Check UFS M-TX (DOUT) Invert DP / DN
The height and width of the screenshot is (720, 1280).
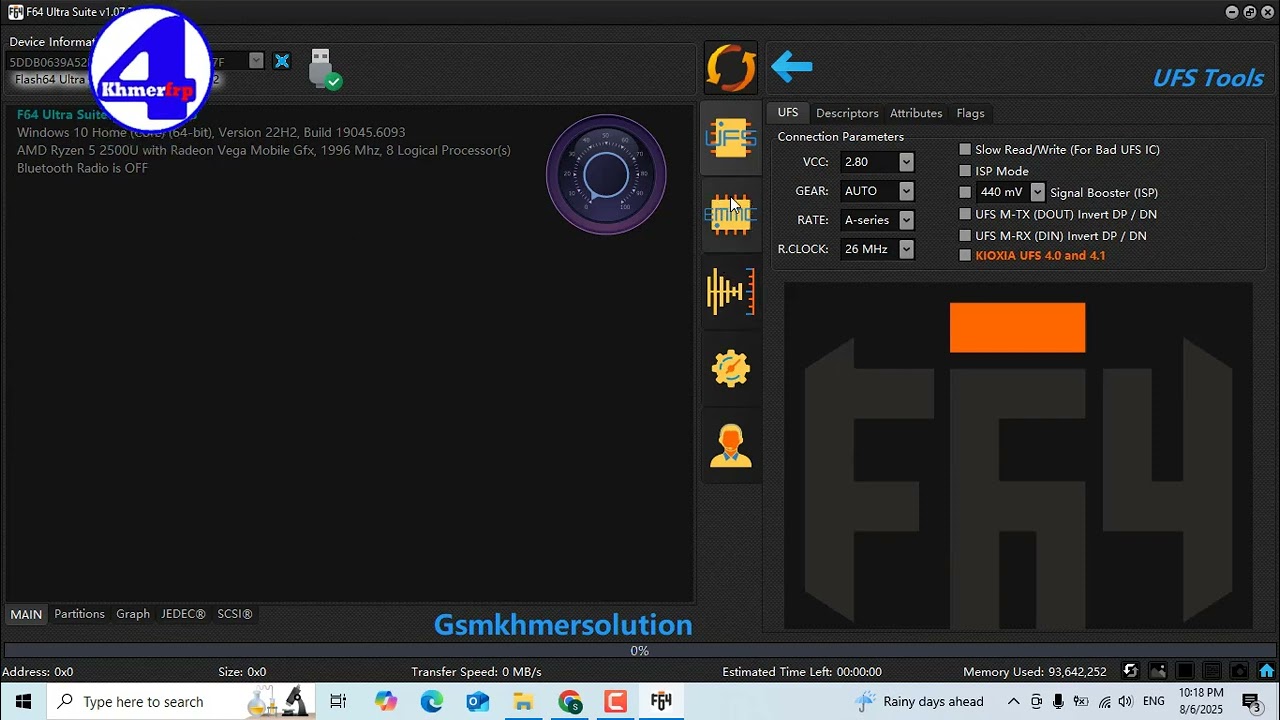(x=965, y=214)
